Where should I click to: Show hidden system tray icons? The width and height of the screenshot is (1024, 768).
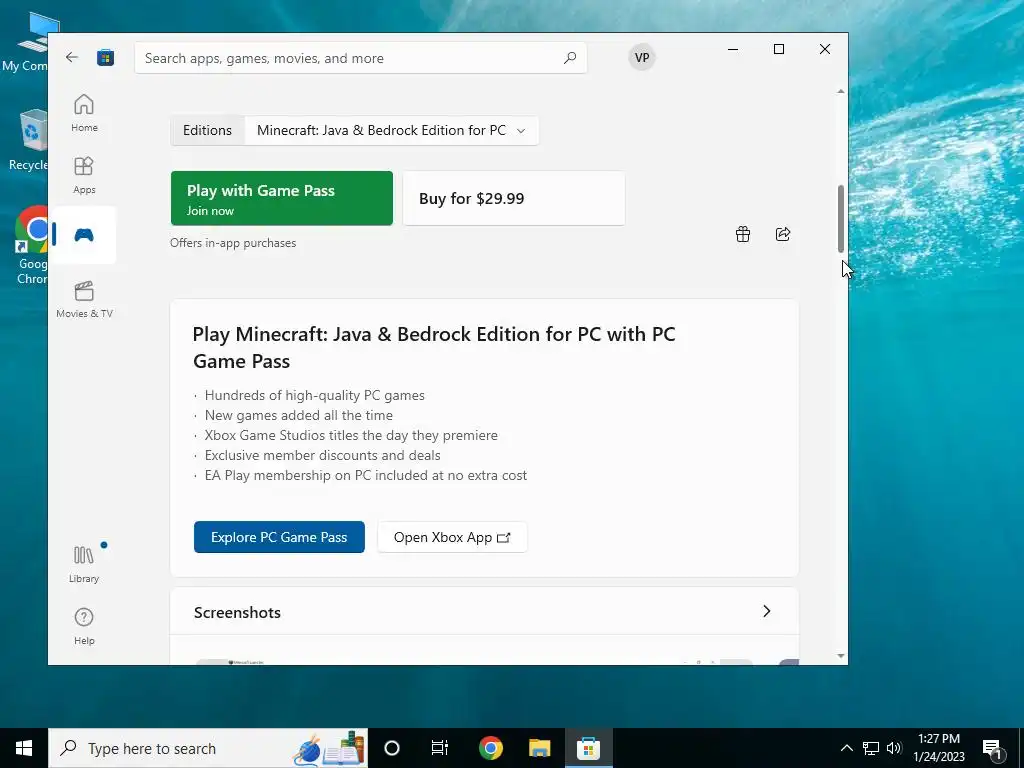[x=846, y=748]
